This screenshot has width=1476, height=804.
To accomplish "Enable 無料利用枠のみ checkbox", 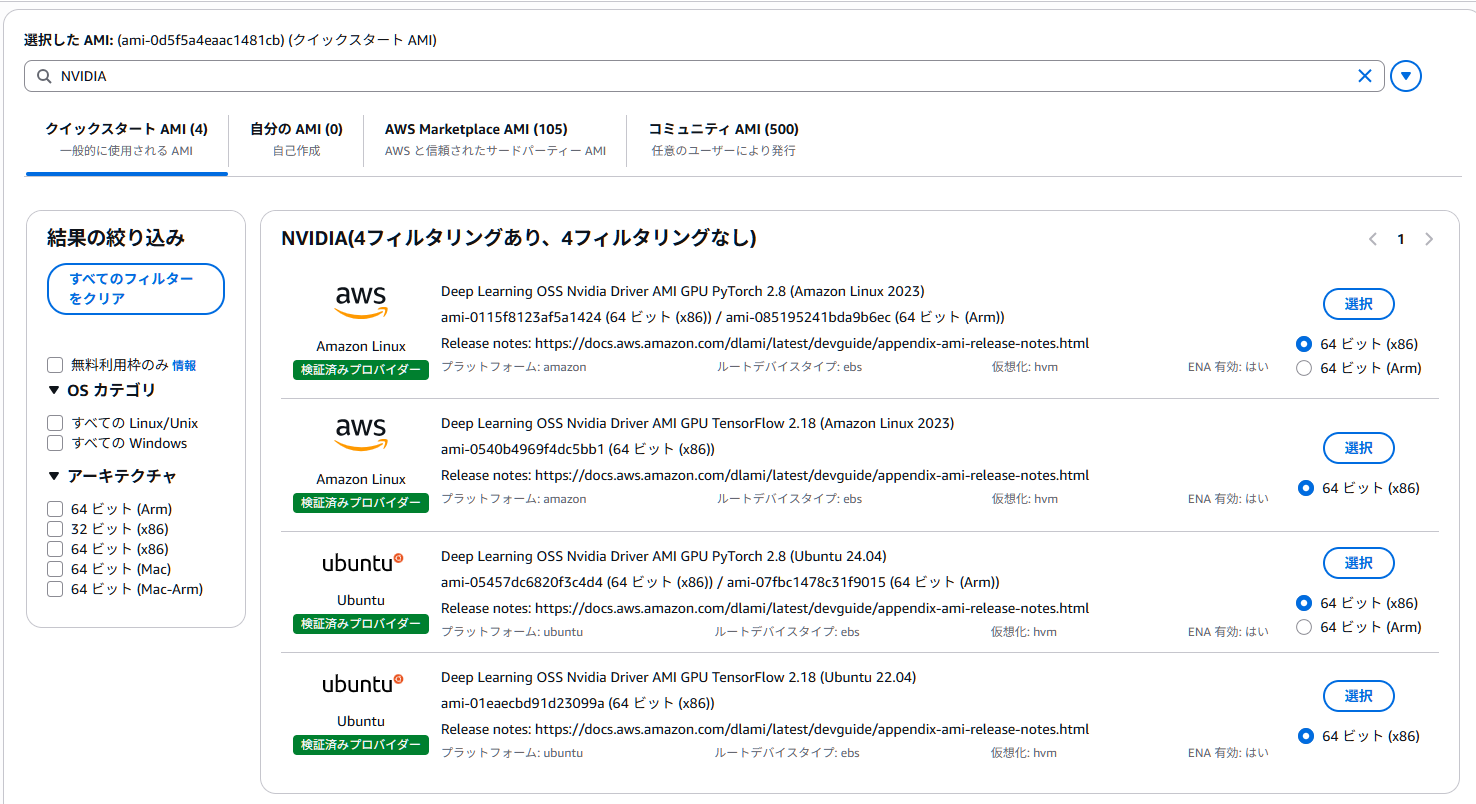I will [x=55, y=365].
